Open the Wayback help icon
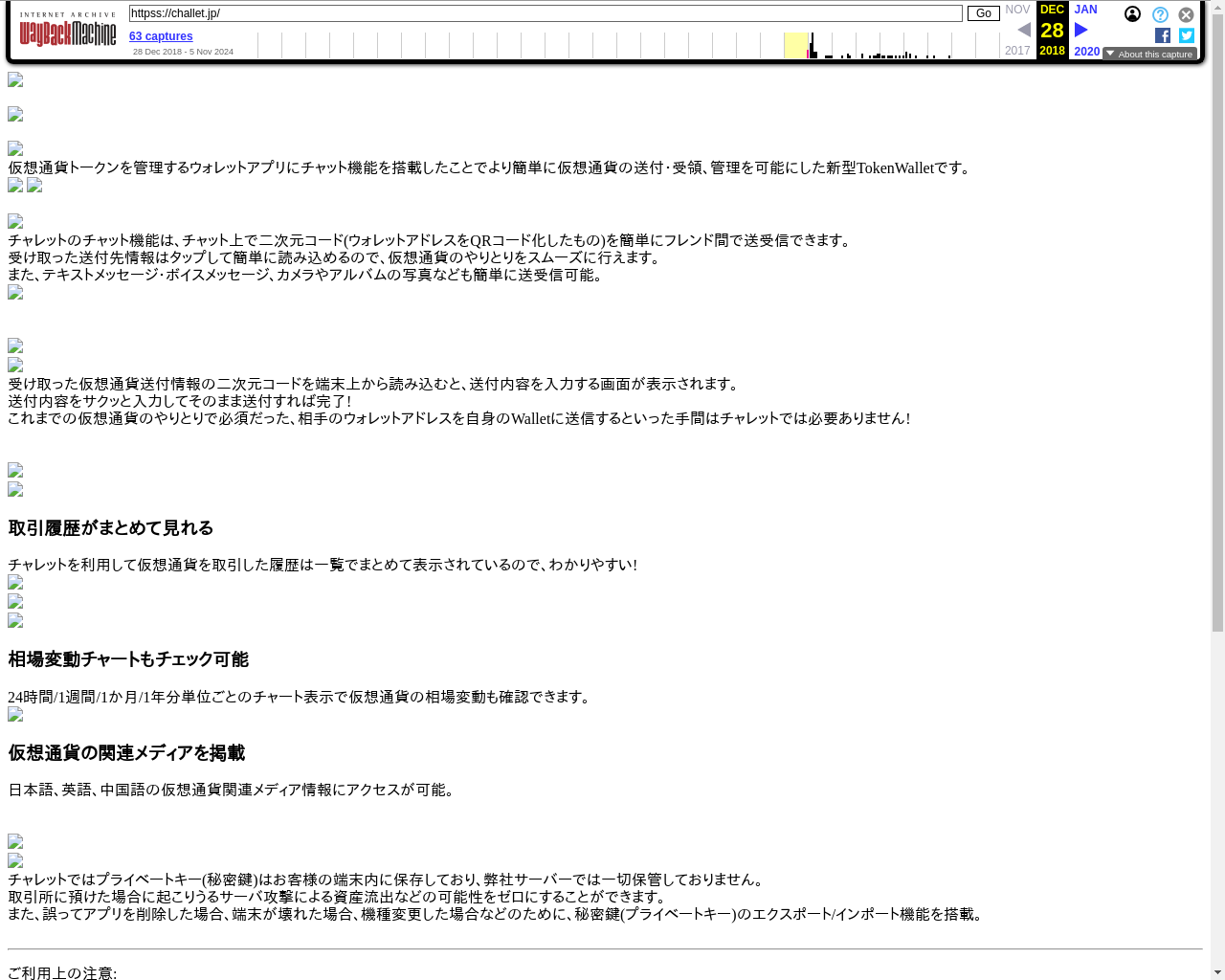Viewport: 1225px width, 980px height. pyautogui.click(x=1160, y=15)
